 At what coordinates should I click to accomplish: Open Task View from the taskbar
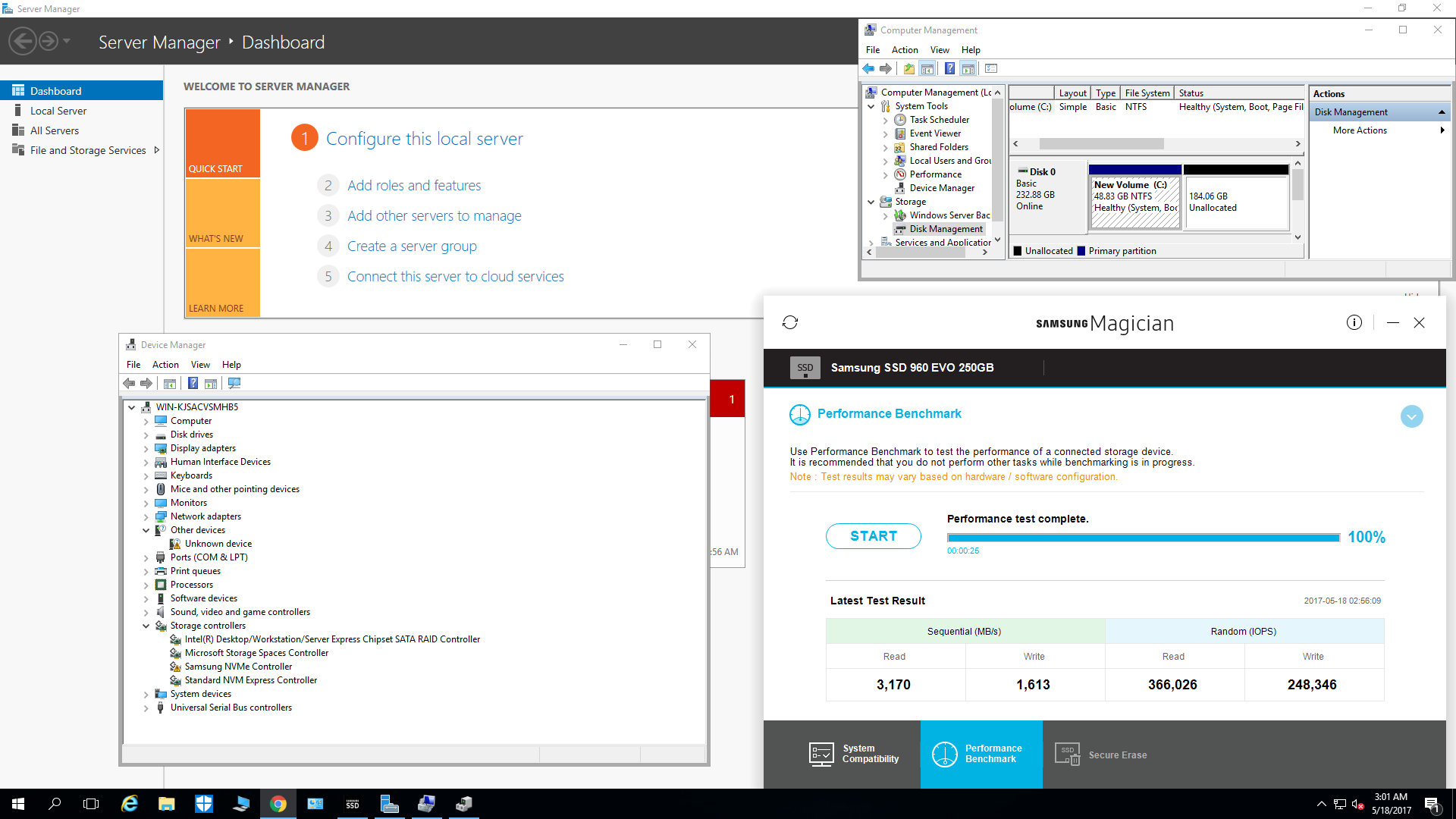point(91,804)
